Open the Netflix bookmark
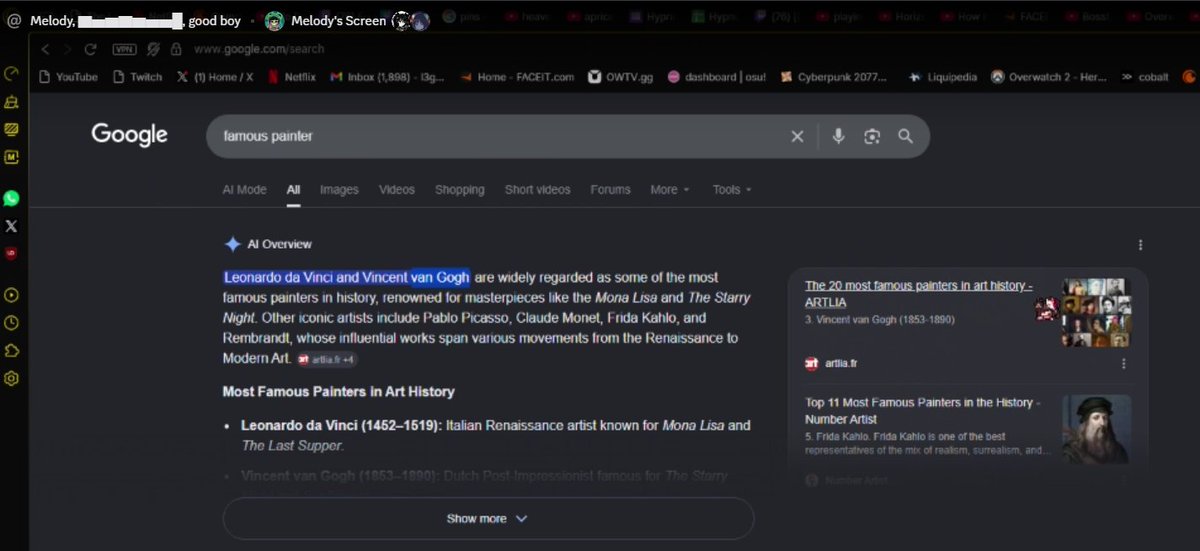1200x551 pixels. (292, 77)
